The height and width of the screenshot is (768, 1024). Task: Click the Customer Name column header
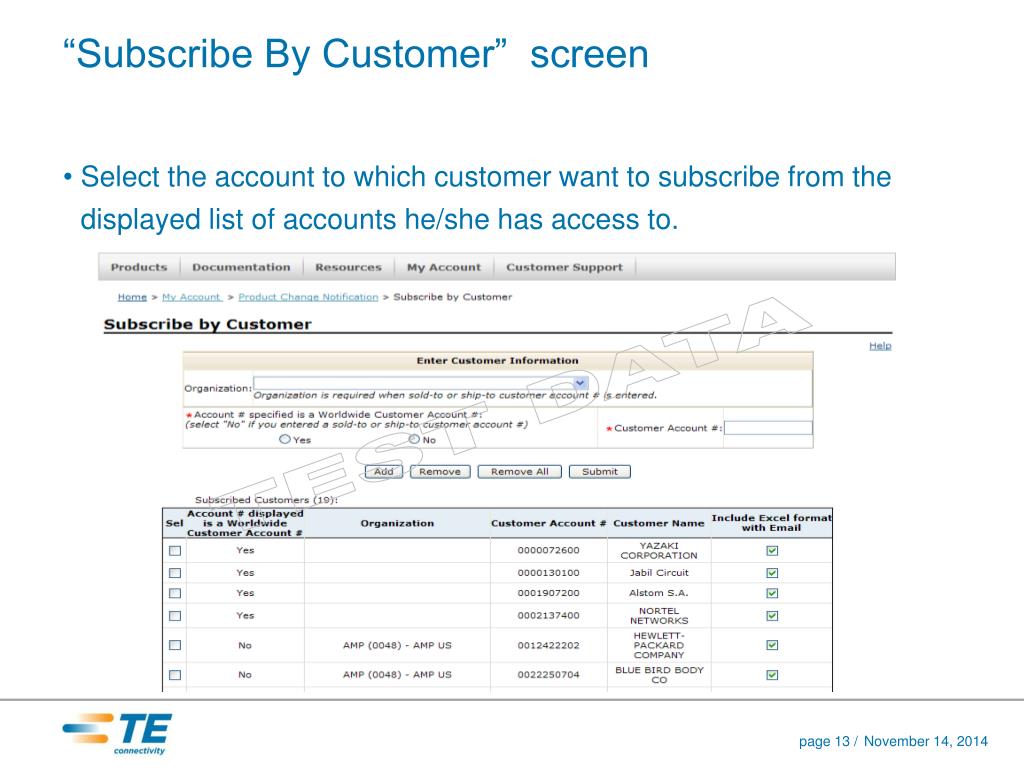pyautogui.click(x=658, y=523)
